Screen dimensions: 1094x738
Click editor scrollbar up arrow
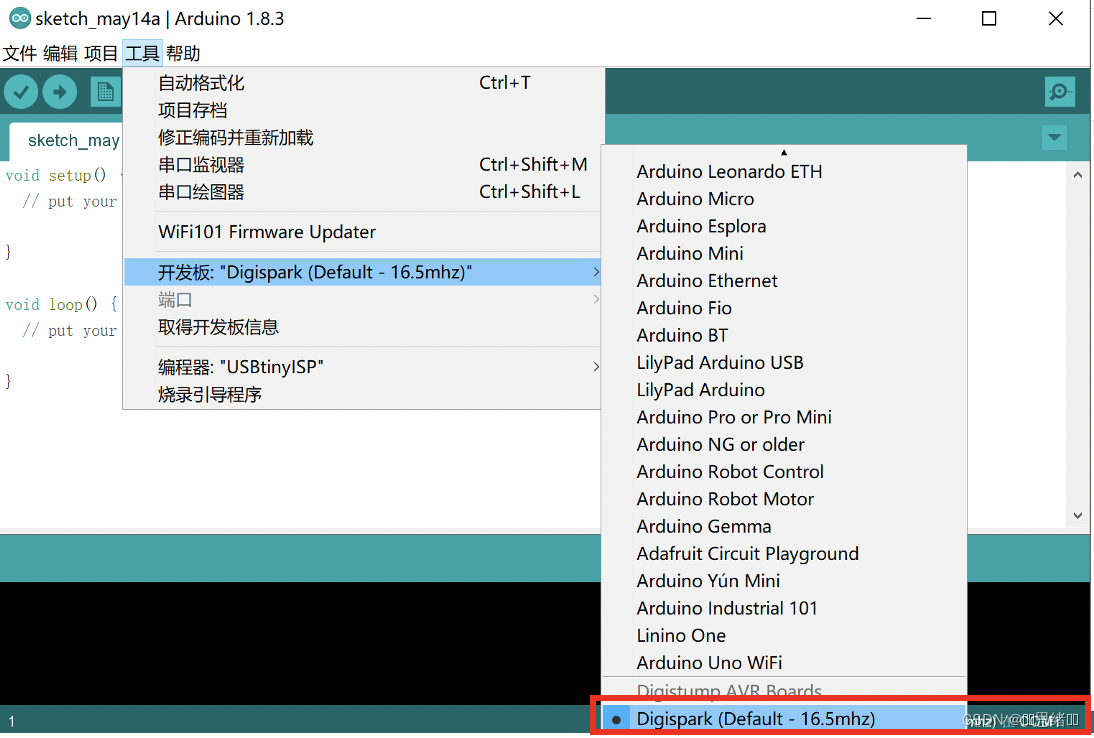point(1078,175)
